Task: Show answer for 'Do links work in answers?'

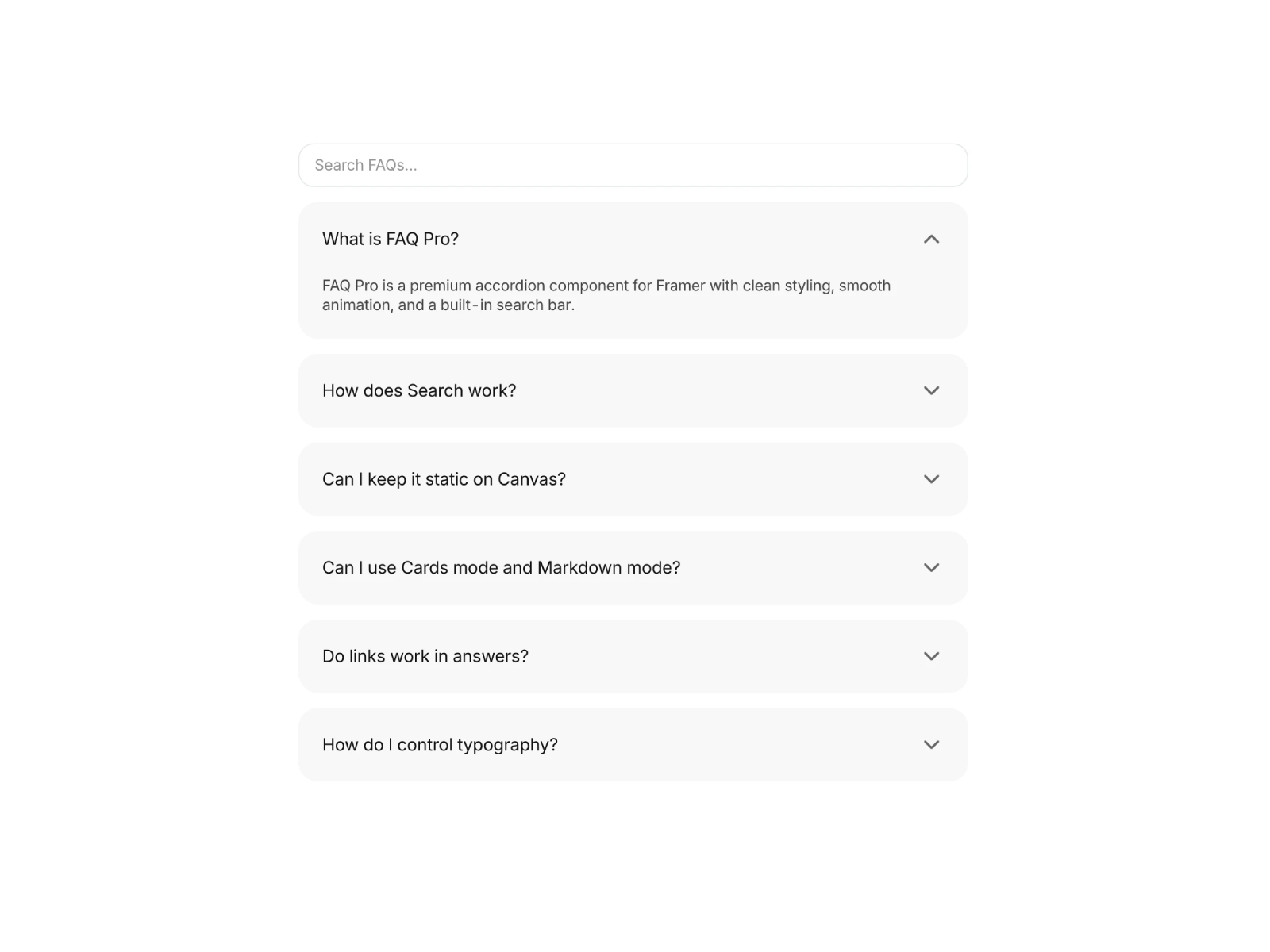Action: pyautogui.click(x=425, y=656)
